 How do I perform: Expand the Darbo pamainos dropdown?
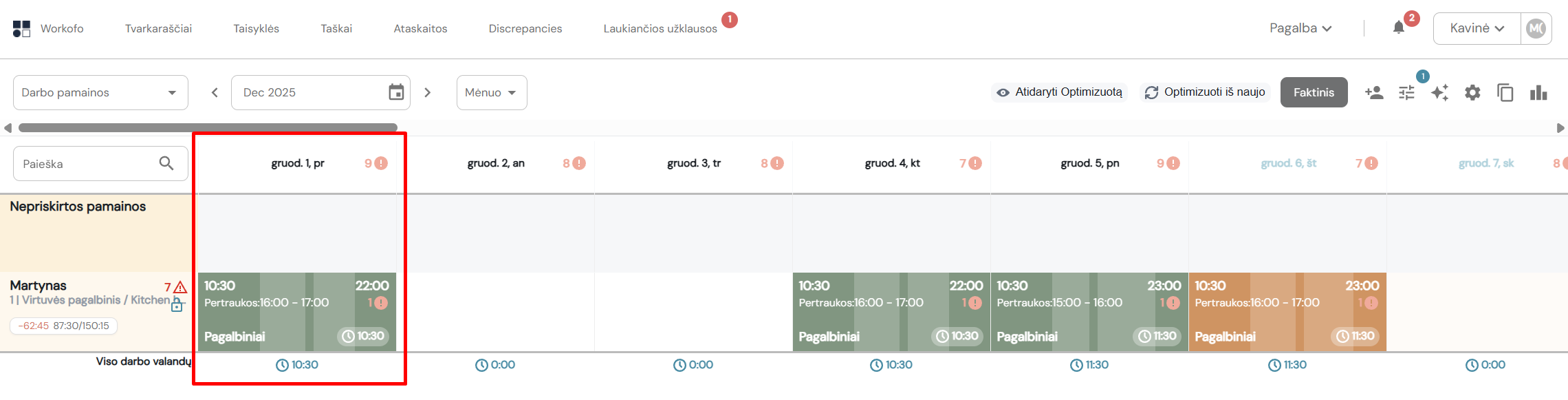(100, 92)
